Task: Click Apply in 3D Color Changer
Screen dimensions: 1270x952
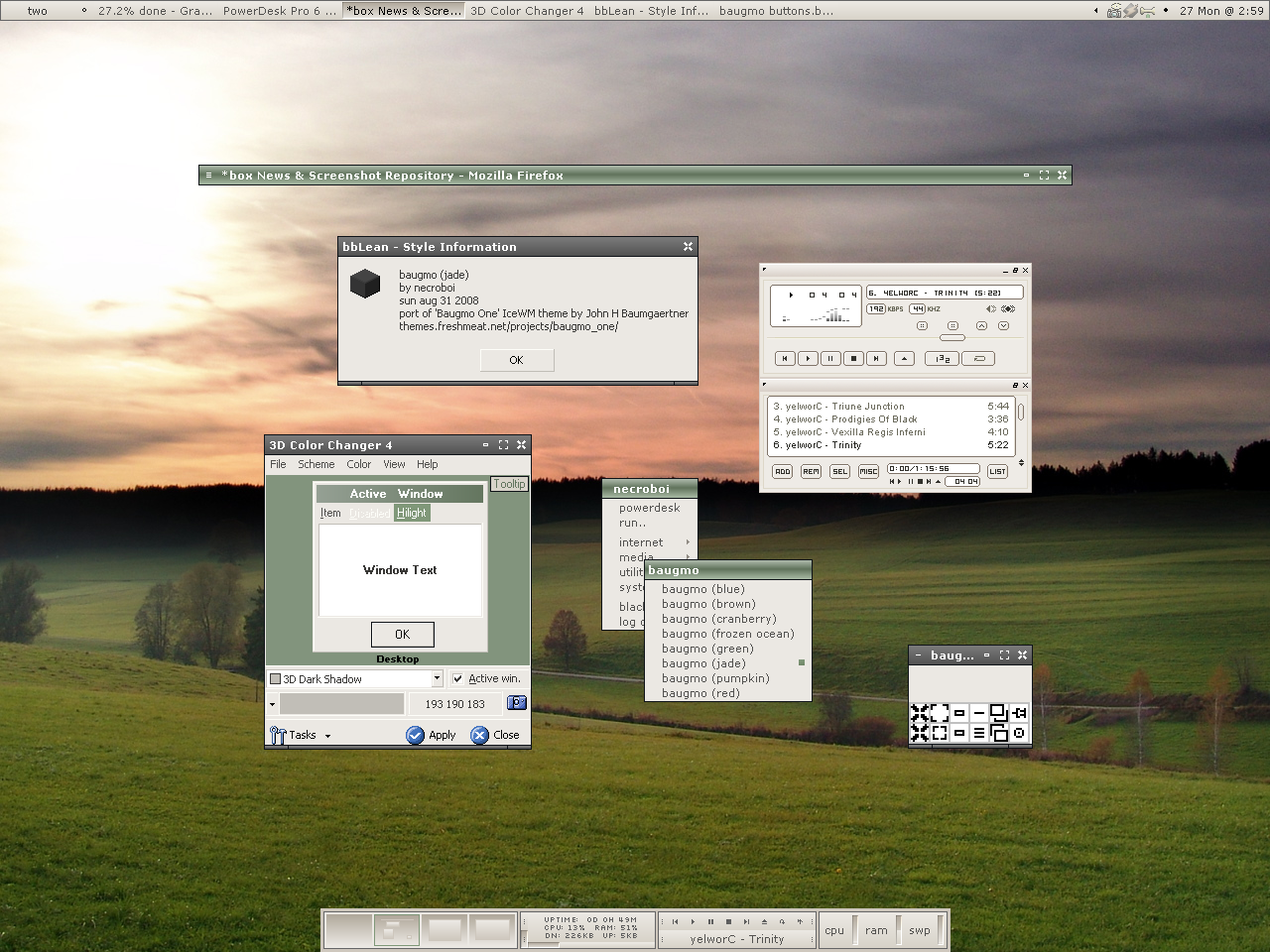Action: [x=432, y=735]
